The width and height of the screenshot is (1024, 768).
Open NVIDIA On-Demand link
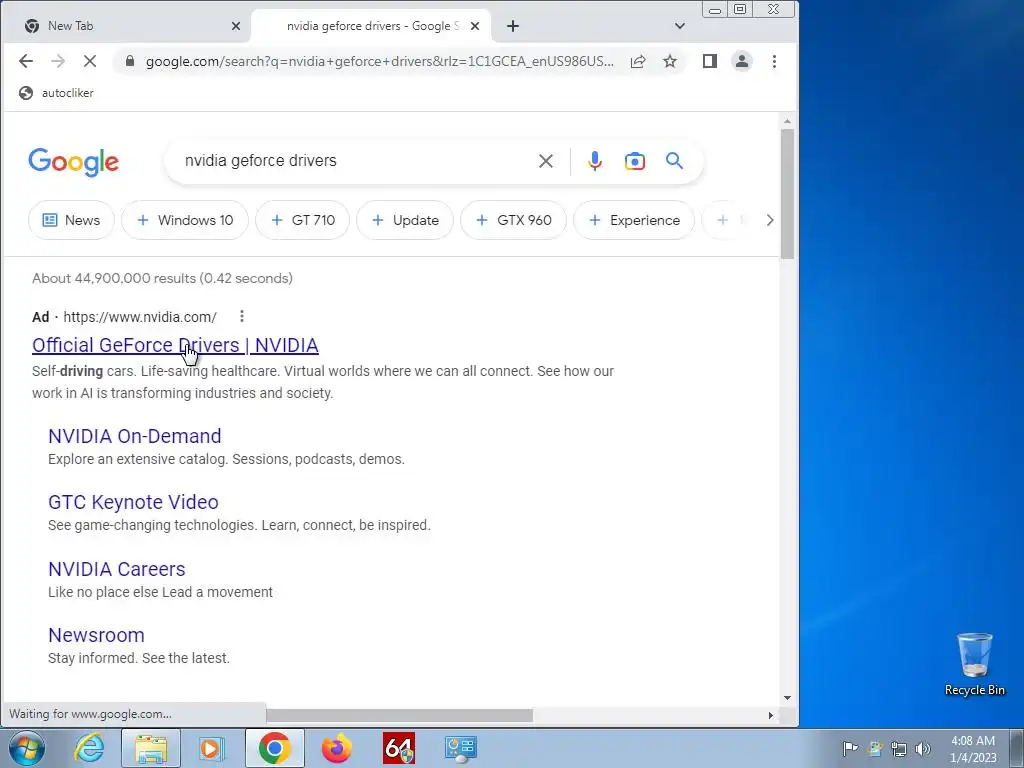coord(135,436)
